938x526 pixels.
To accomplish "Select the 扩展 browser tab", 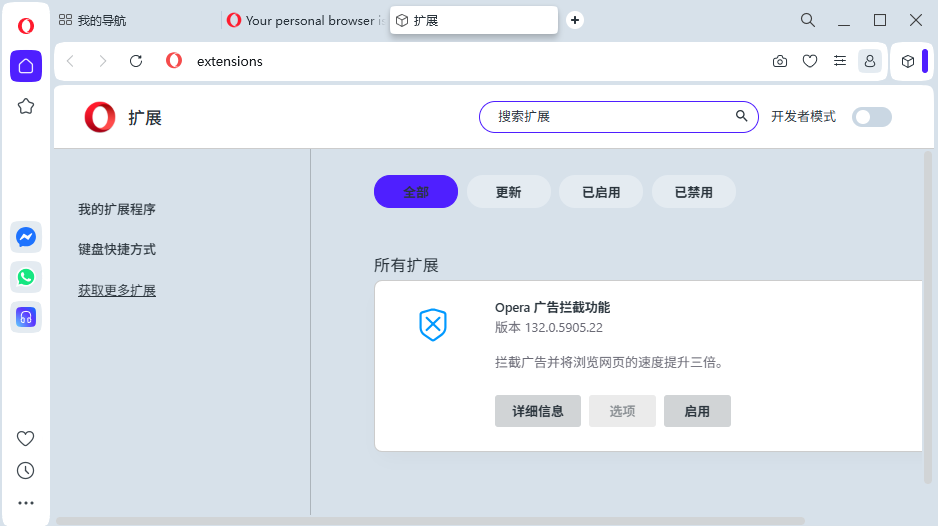I will tap(474, 20).
